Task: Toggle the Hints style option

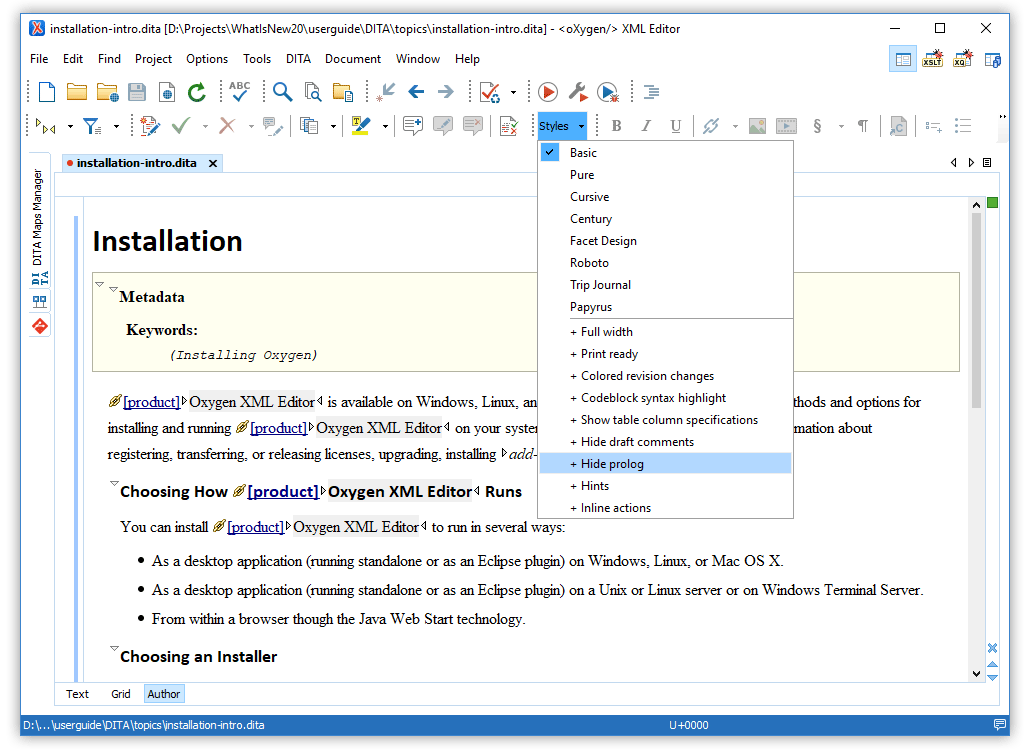Action: click(665, 486)
